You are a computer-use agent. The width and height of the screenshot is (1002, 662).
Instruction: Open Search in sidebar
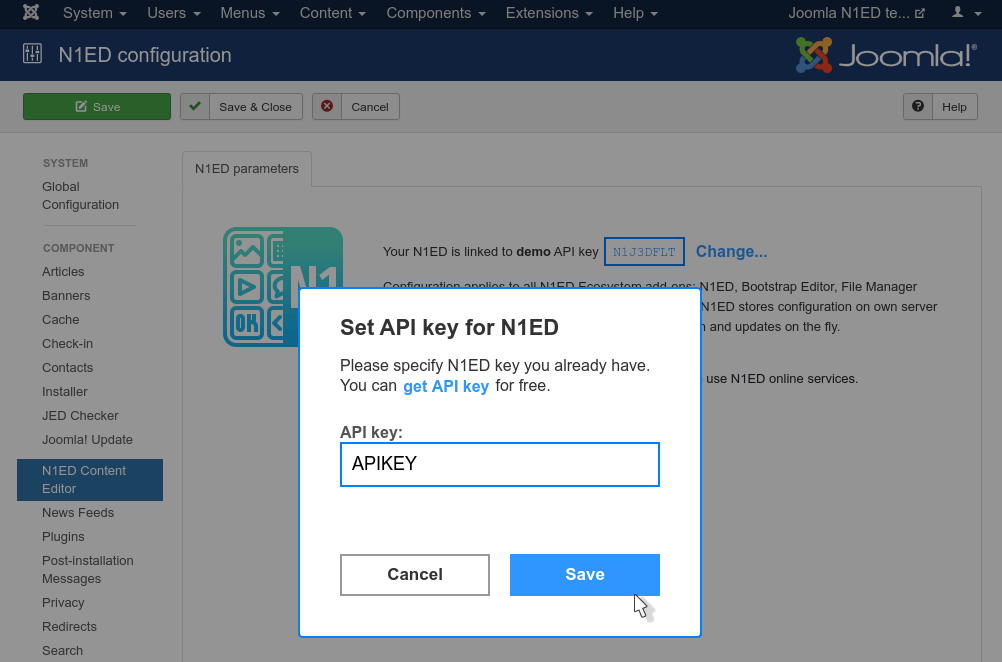pyautogui.click(x=63, y=650)
